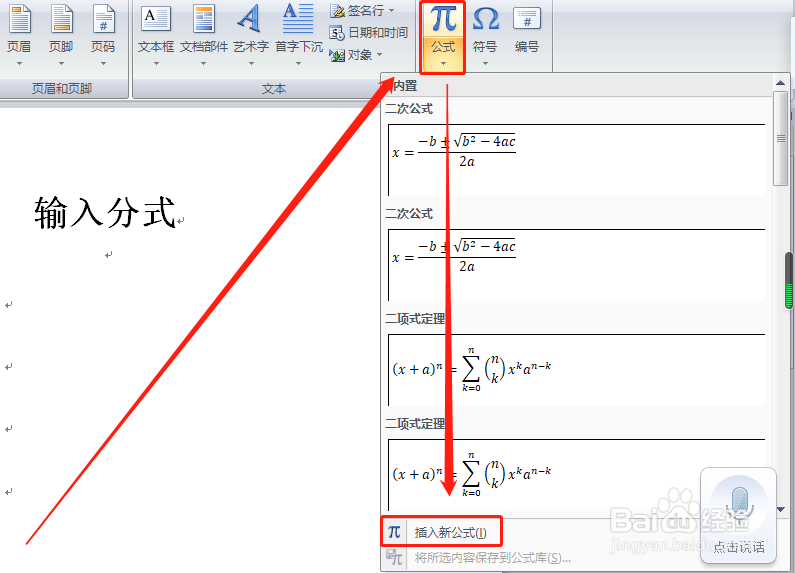Insert 日期和时间 date and time
This screenshot has height=573, width=795.
[369, 32]
